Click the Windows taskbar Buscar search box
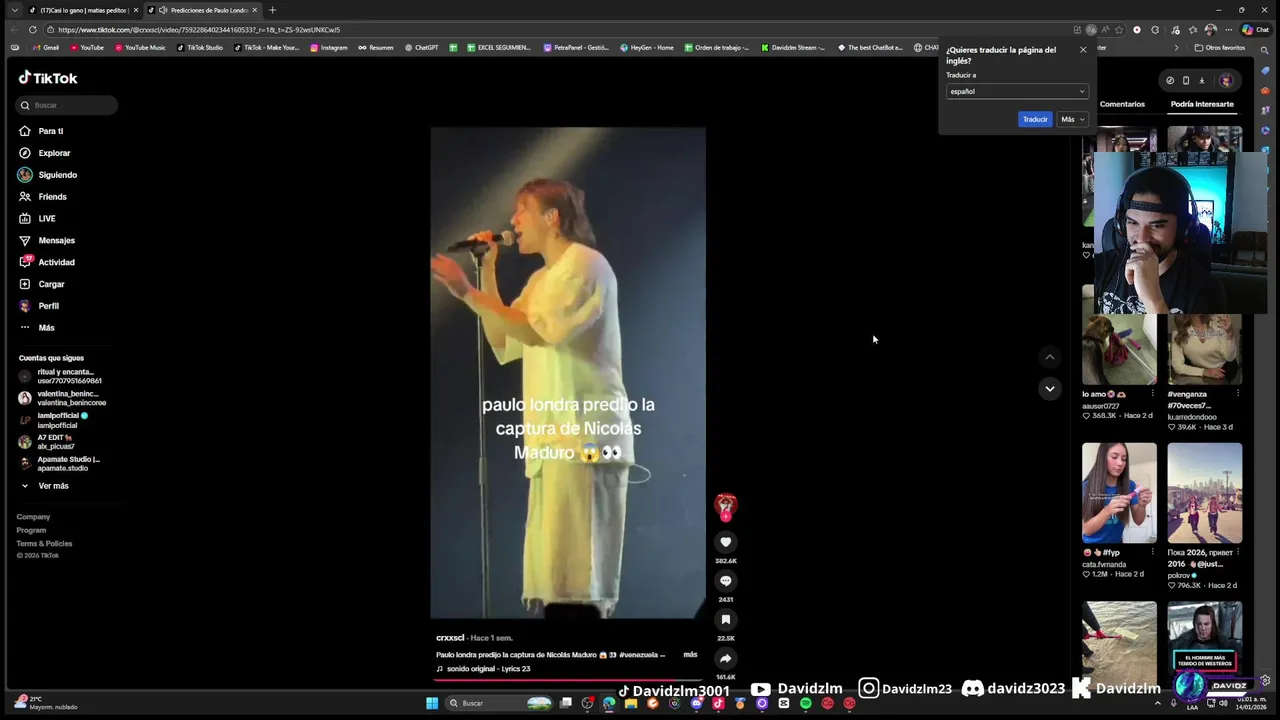 coord(498,703)
